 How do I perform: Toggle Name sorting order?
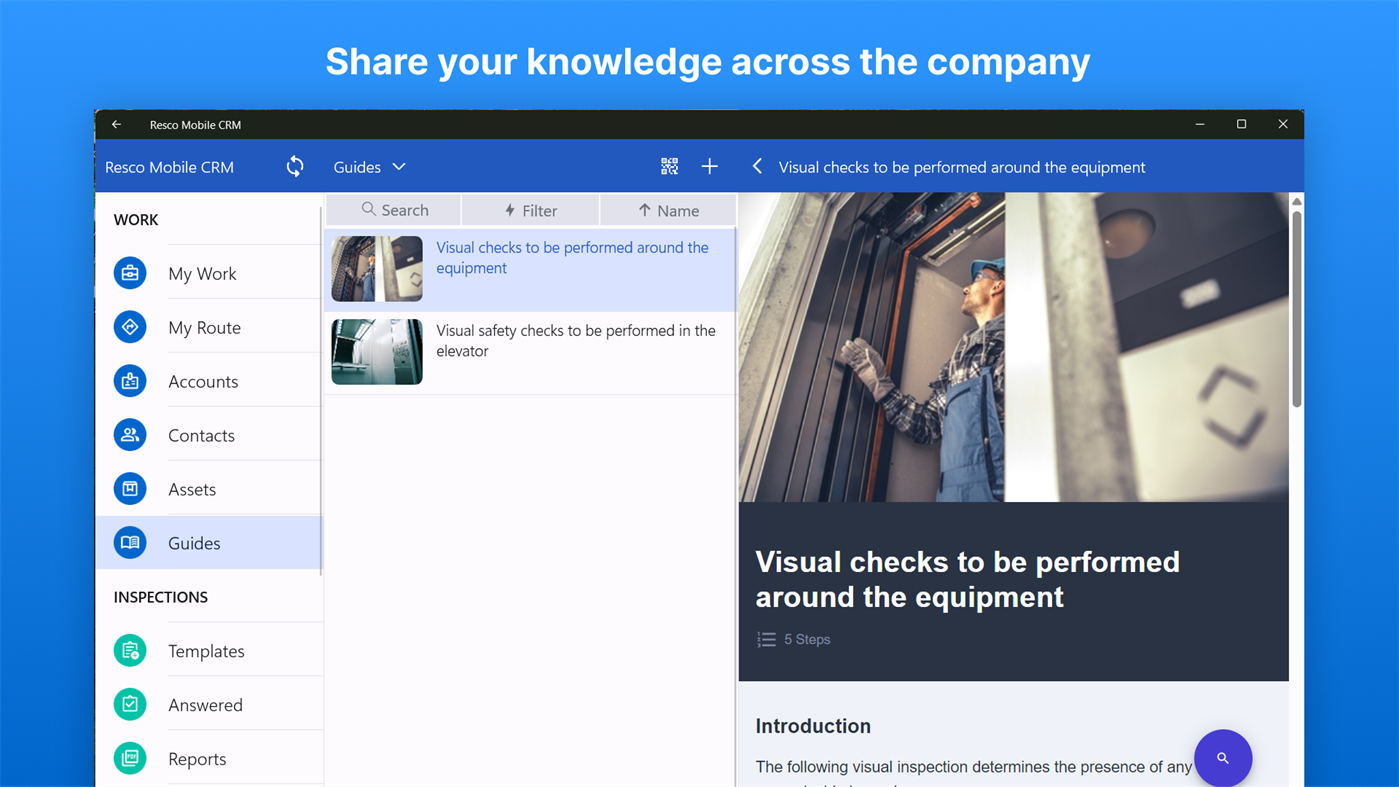pos(668,210)
